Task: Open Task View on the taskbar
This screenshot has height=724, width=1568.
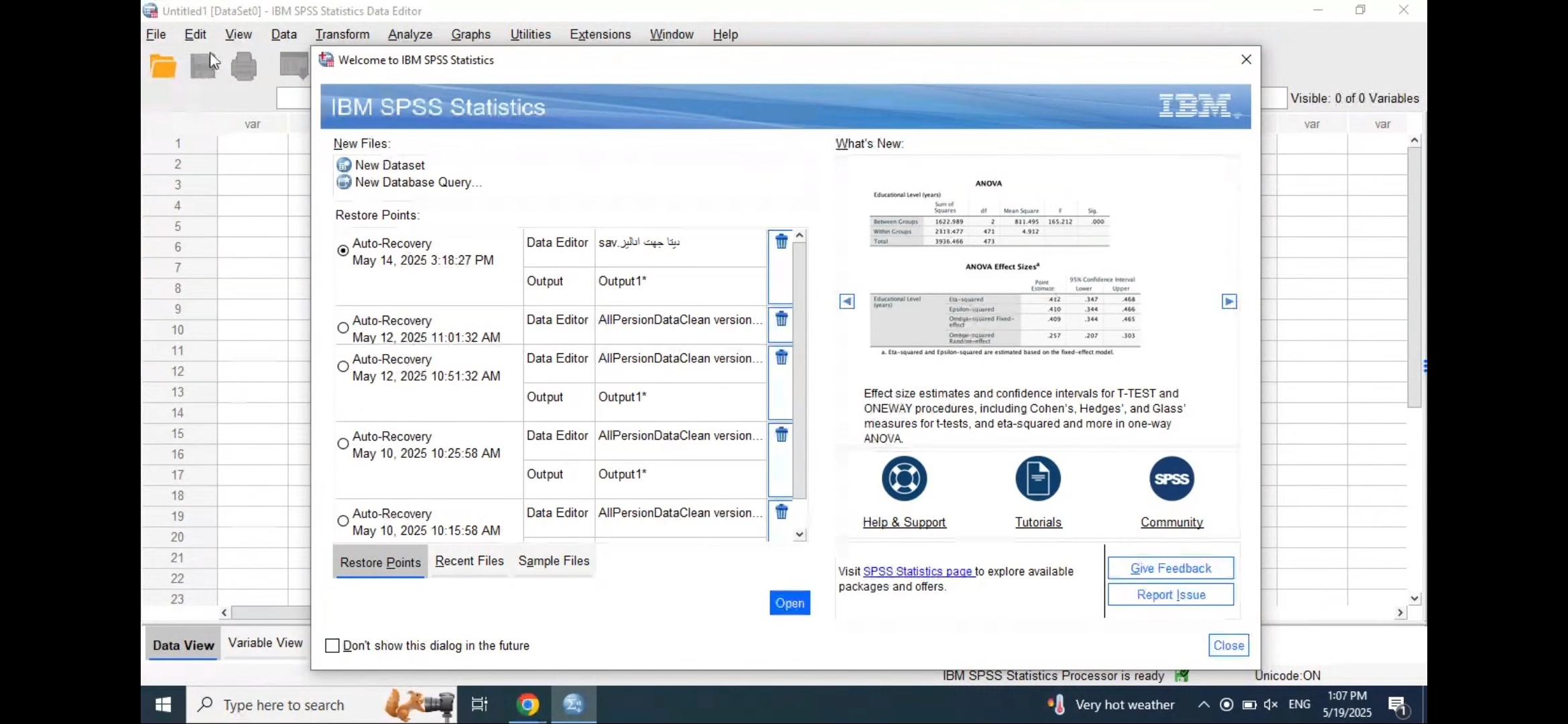Action: (479, 705)
